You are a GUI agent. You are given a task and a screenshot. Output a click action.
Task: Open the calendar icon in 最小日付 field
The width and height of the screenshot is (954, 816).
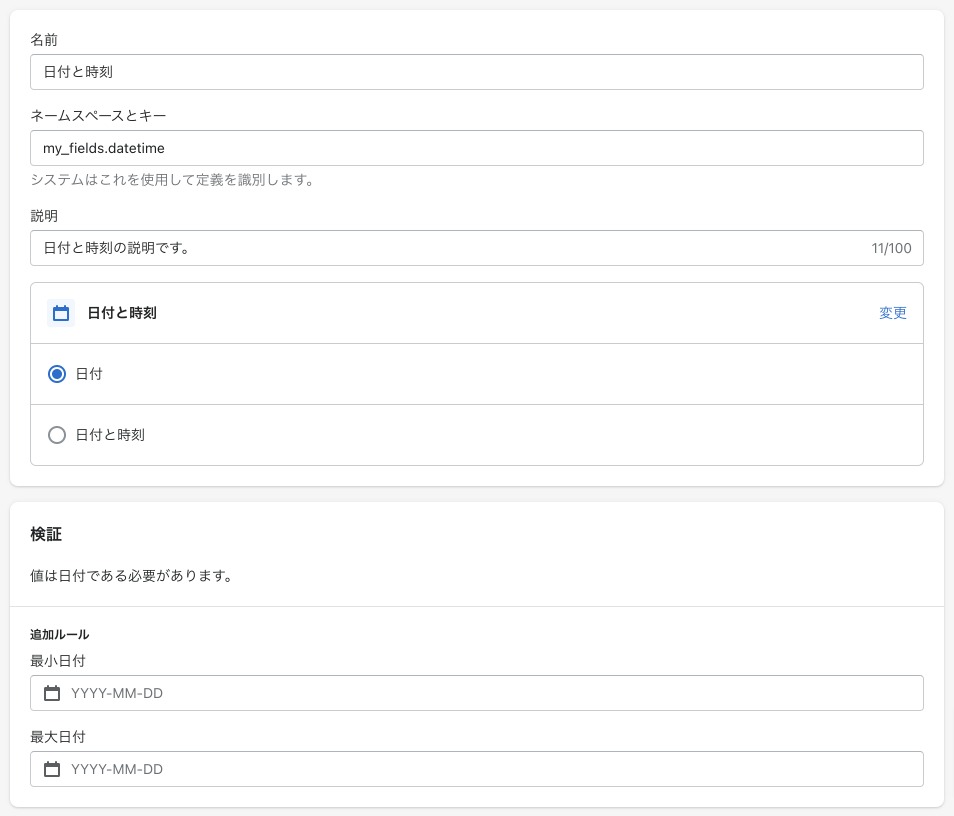[52, 693]
